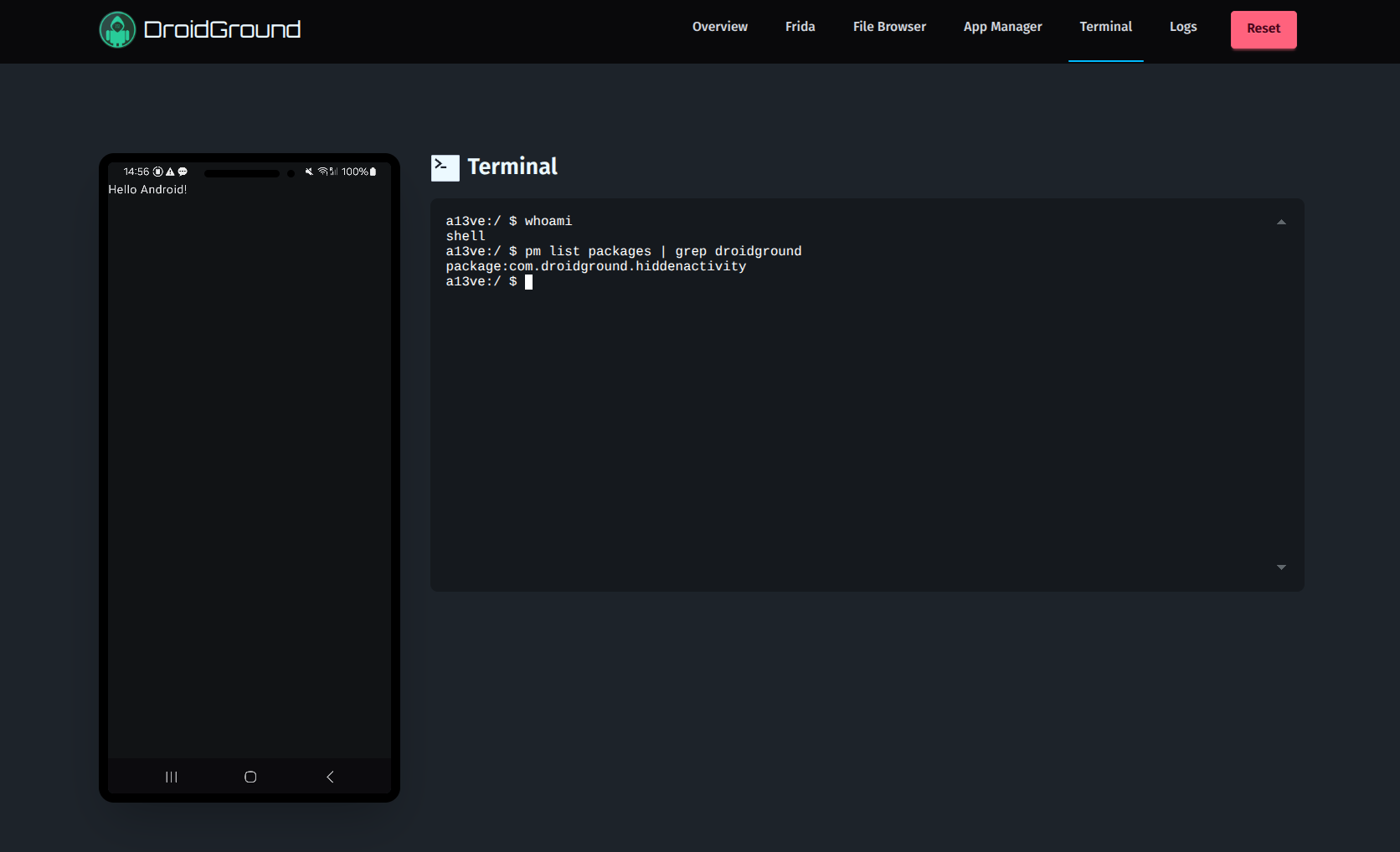Image resolution: width=1400 pixels, height=852 pixels.
Task: Tap the Android home button
Action: pyautogui.click(x=250, y=777)
